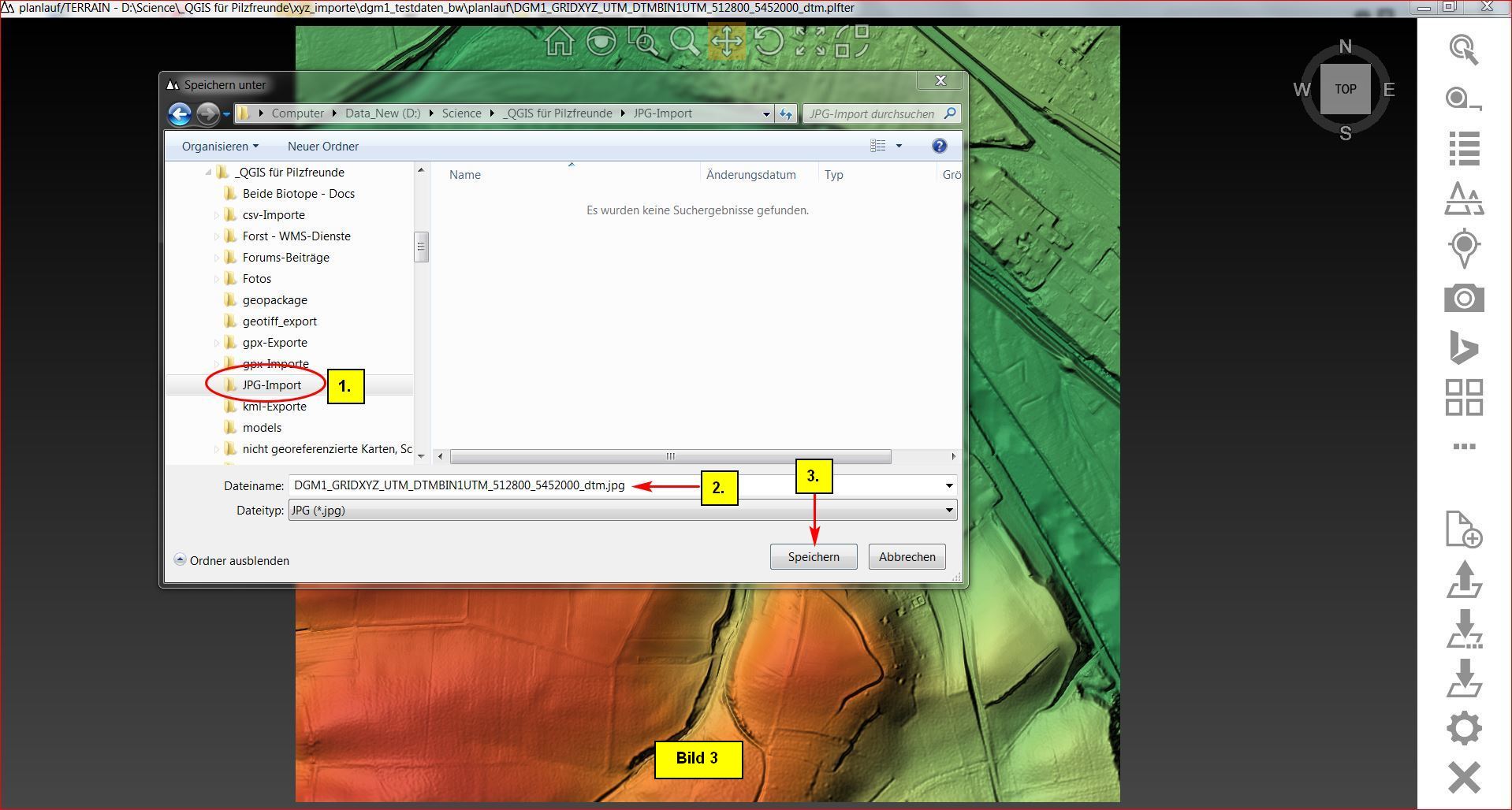1512x810 pixels.
Task: Select the JPG-Import folder in tree
Action: pyautogui.click(x=271, y=385)
